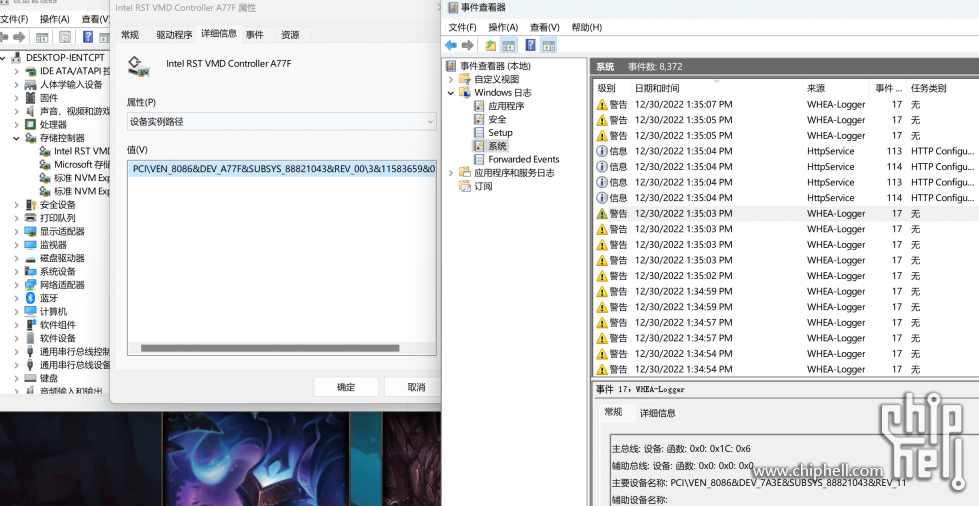Screen dimensions: 979x506
Task: Go back in Event Viewer toolbar
Action: click(451, 45)
